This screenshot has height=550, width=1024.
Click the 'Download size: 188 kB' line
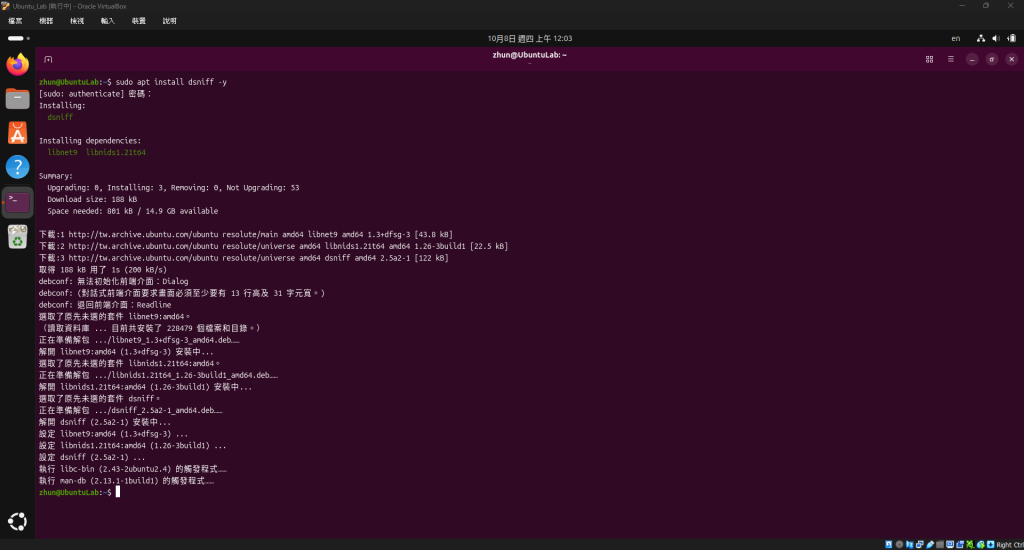[x=92, y=200]
